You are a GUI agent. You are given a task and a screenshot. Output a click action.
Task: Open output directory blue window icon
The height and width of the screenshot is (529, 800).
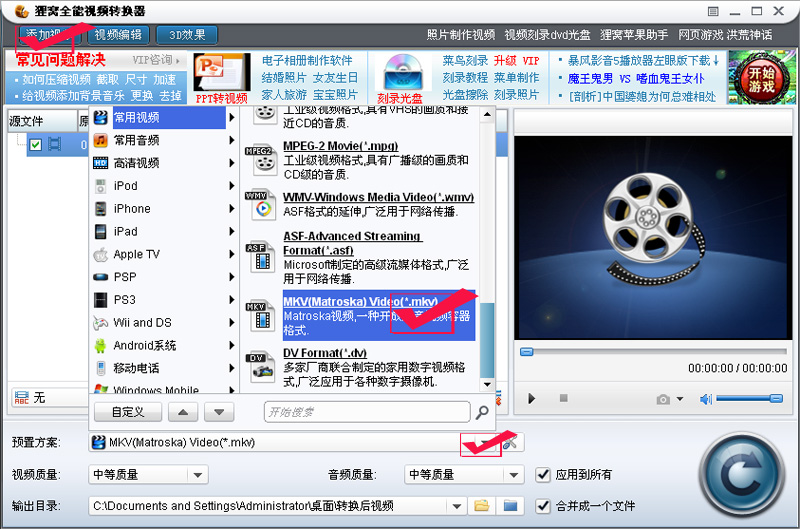510,506
